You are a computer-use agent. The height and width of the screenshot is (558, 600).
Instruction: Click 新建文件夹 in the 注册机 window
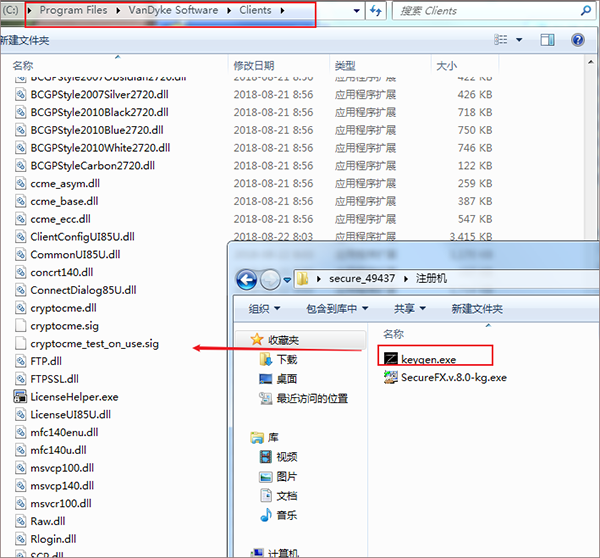point(477,308)
